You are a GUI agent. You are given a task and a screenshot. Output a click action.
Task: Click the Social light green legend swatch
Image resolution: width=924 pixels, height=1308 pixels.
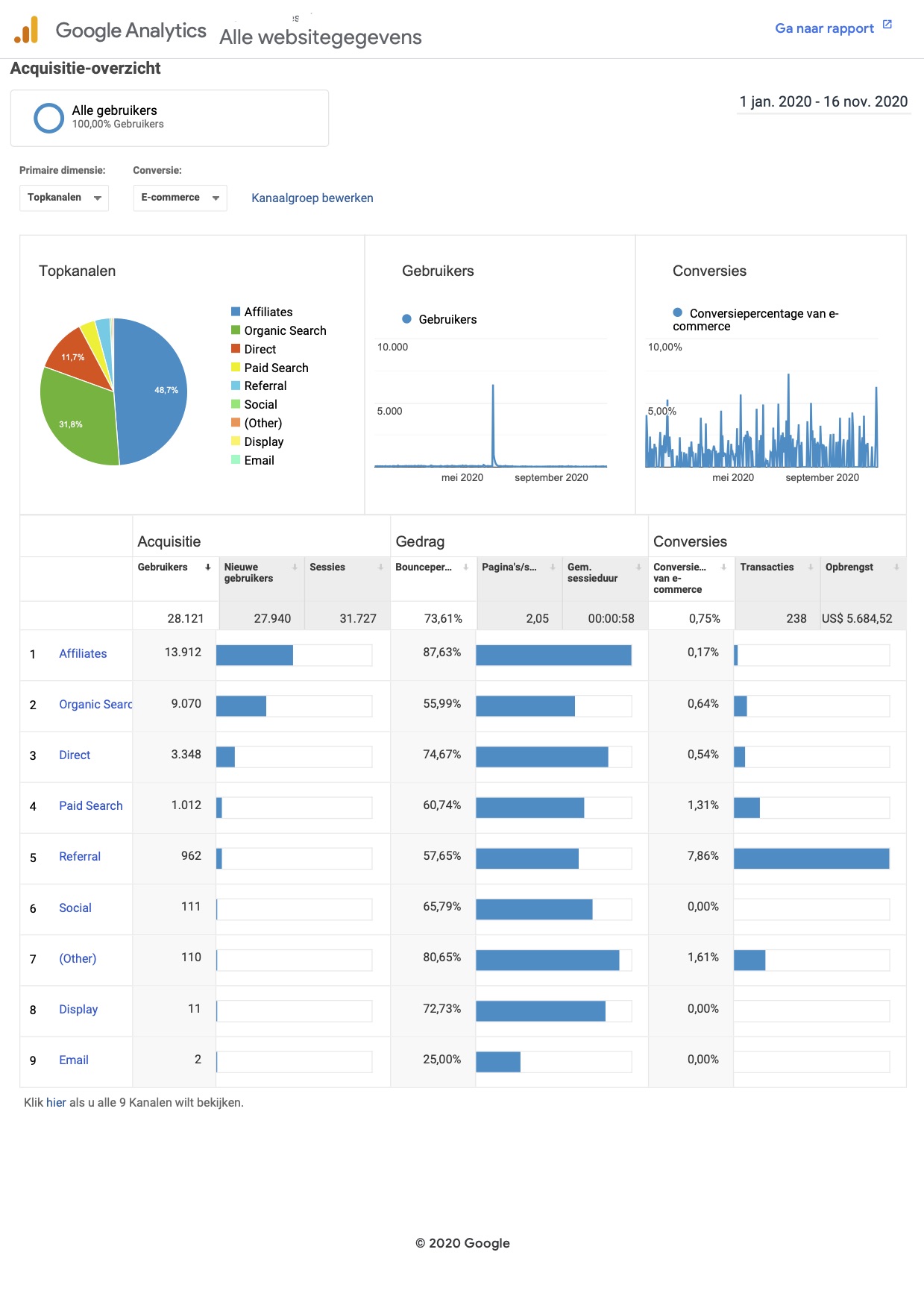[236, 404]
